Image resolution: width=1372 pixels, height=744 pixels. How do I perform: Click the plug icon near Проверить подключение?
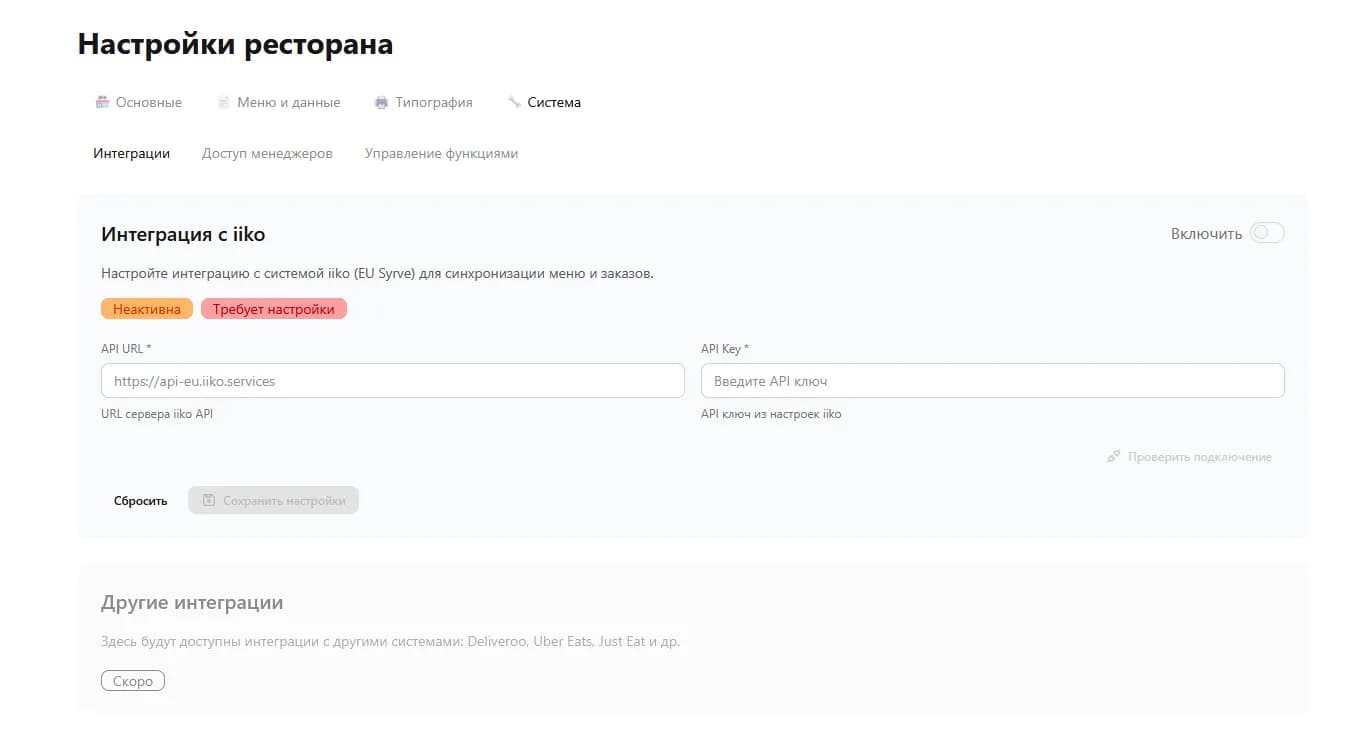[1113, 456]
